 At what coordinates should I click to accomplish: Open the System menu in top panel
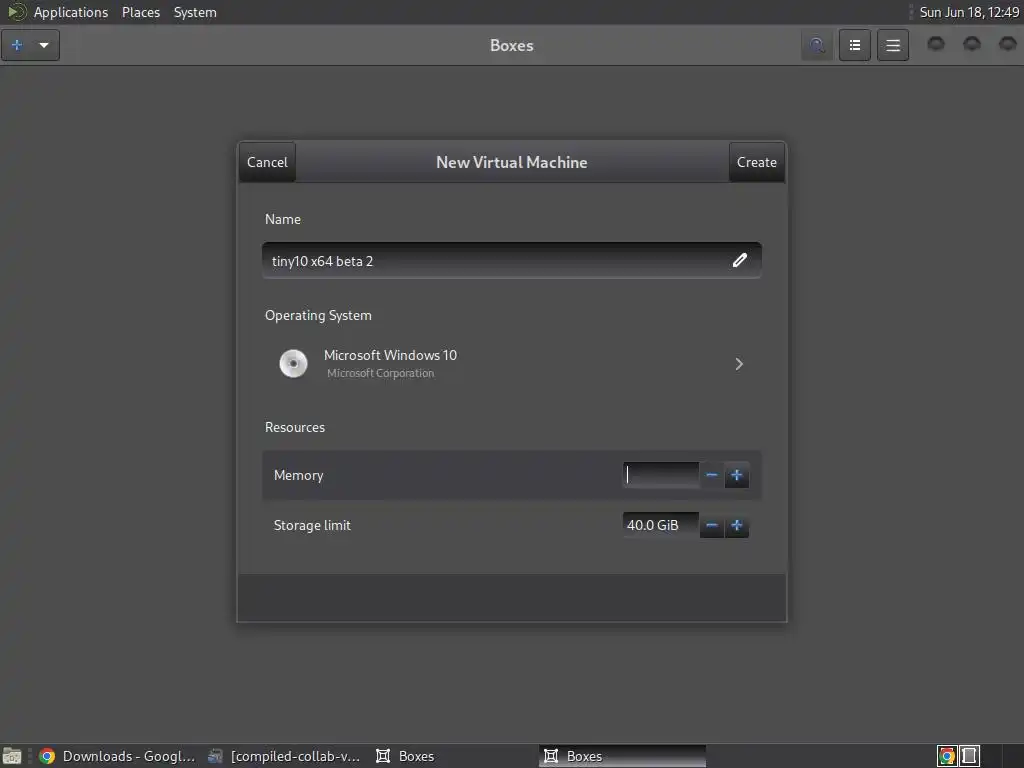pos(195,12)
